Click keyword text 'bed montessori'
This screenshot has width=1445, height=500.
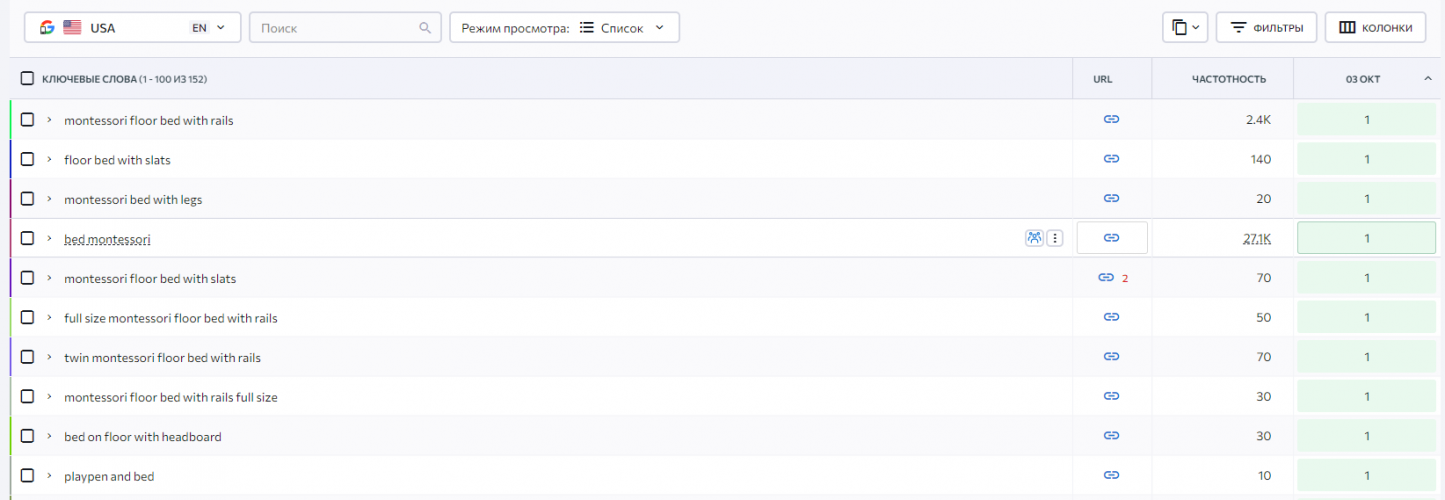[x=107, y=239]
